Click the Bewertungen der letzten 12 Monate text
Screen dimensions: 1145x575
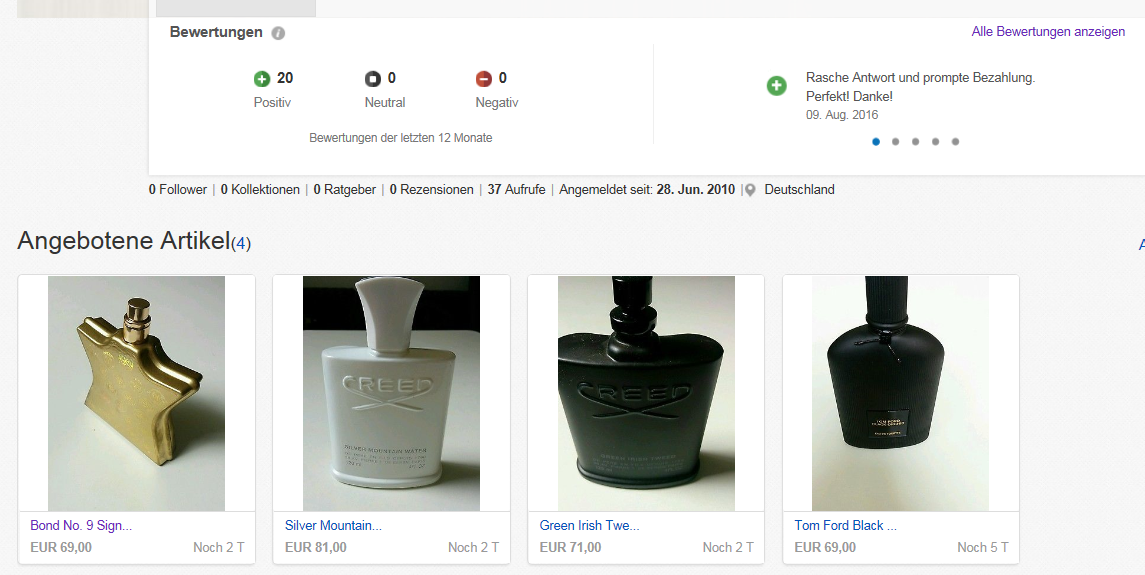(x=401, y=138)
